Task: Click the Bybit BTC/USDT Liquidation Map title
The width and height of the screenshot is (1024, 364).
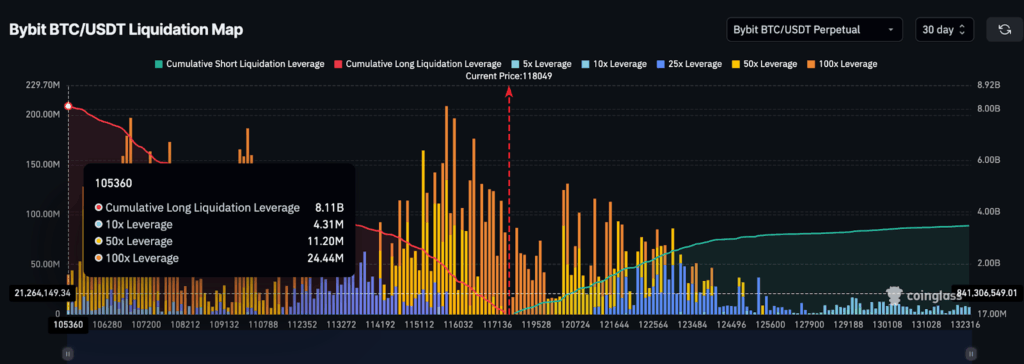Action: click(x=126, y=30)
